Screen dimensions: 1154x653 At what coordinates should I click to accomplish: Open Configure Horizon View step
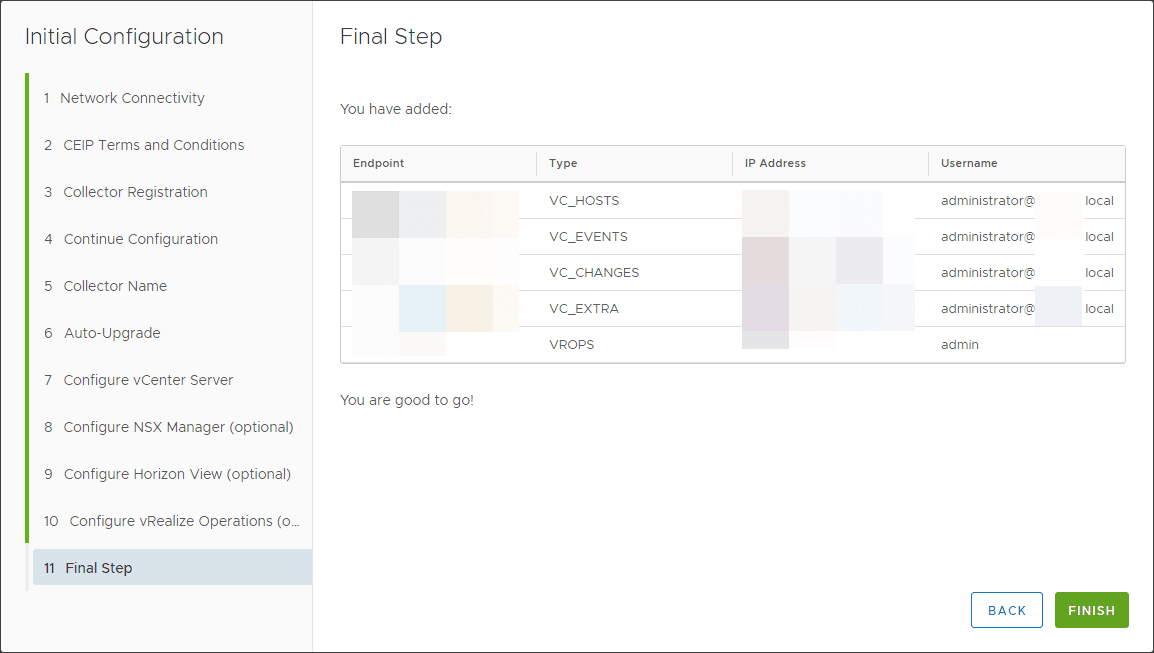pyautogui.click(x=177, y=474)
